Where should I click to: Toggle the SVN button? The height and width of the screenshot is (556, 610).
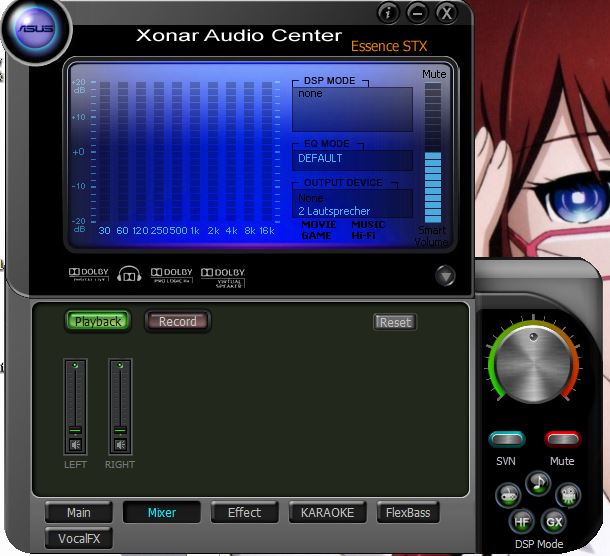coord(507,440)
